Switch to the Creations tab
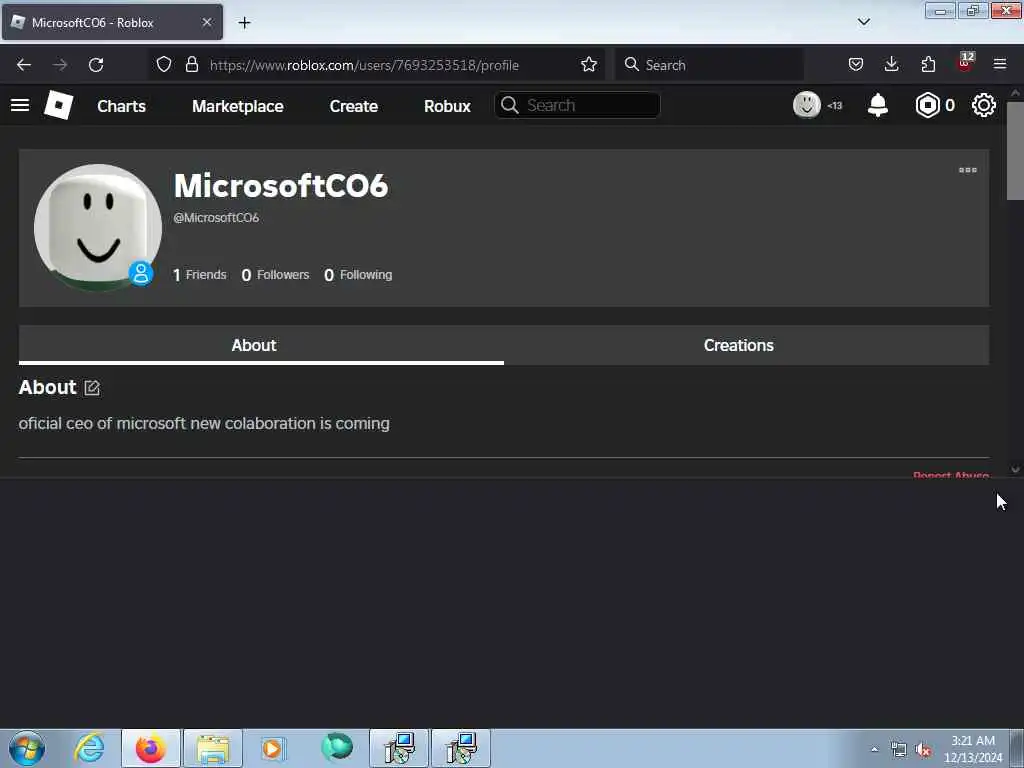The image size is (1024, 768). point(746,345)
